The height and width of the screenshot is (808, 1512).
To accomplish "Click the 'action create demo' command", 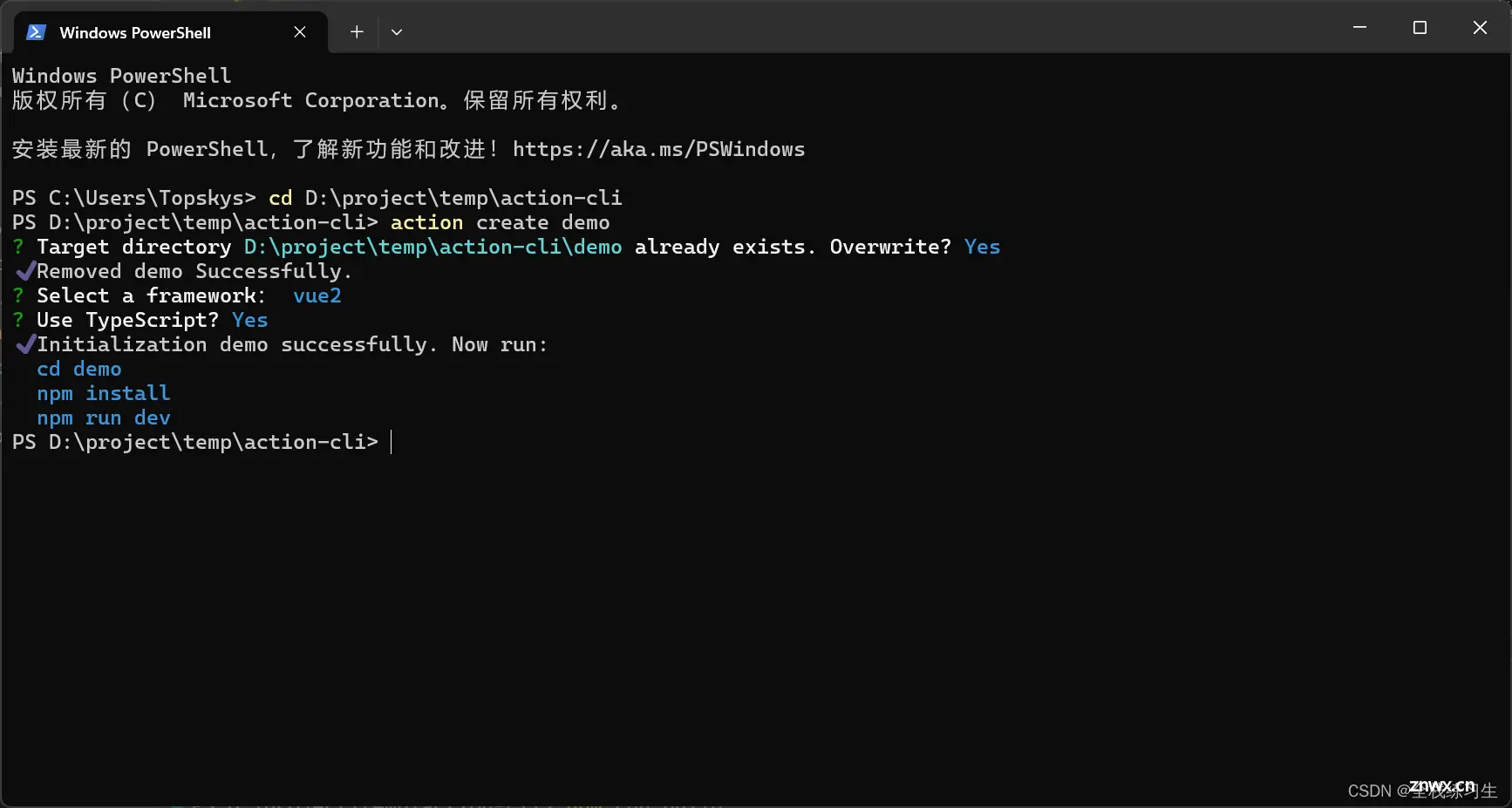I will tap(500, 222).
